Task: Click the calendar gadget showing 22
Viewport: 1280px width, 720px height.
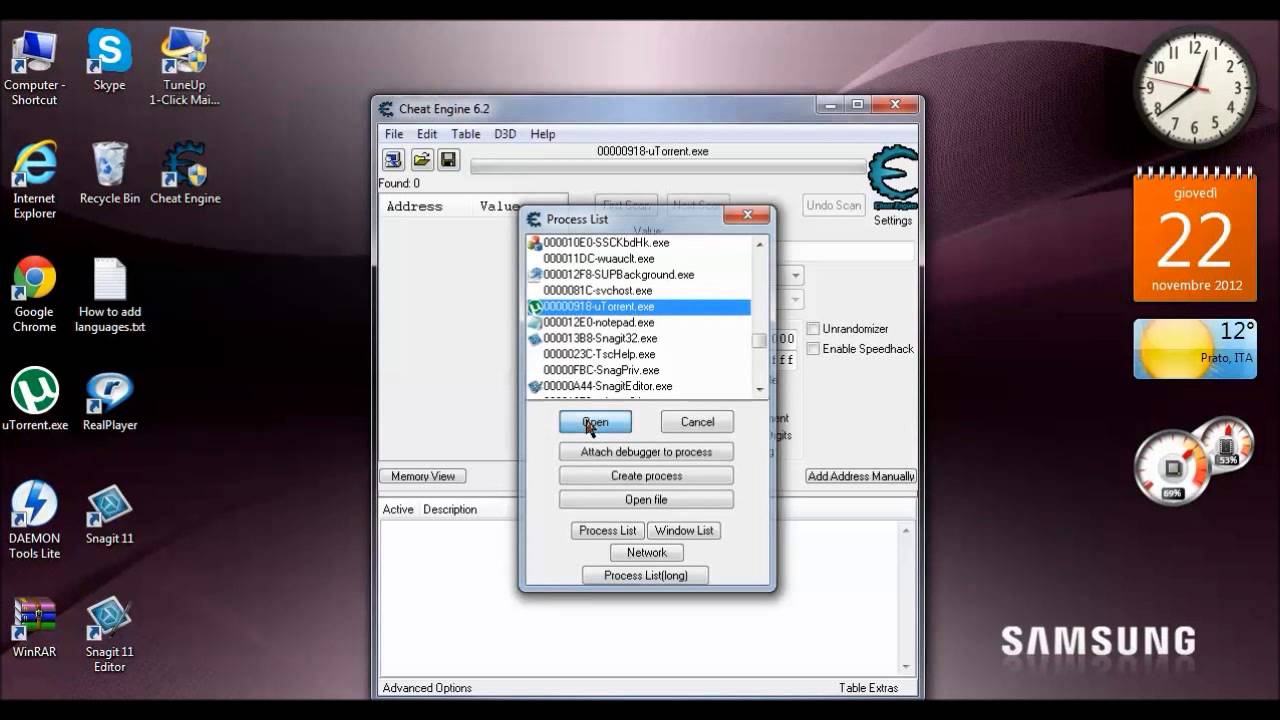Action: (x=1194, y=236)
